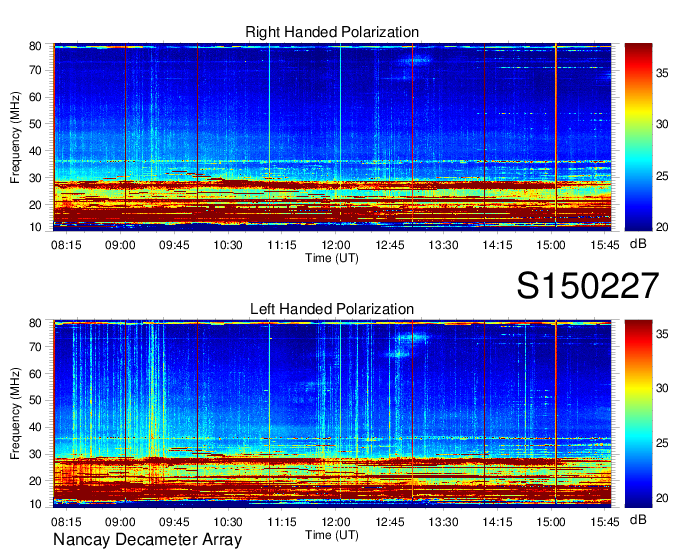Click the "Right Handed Polarization" plot title
Screen dimensions: 680x552
[332, 32]
